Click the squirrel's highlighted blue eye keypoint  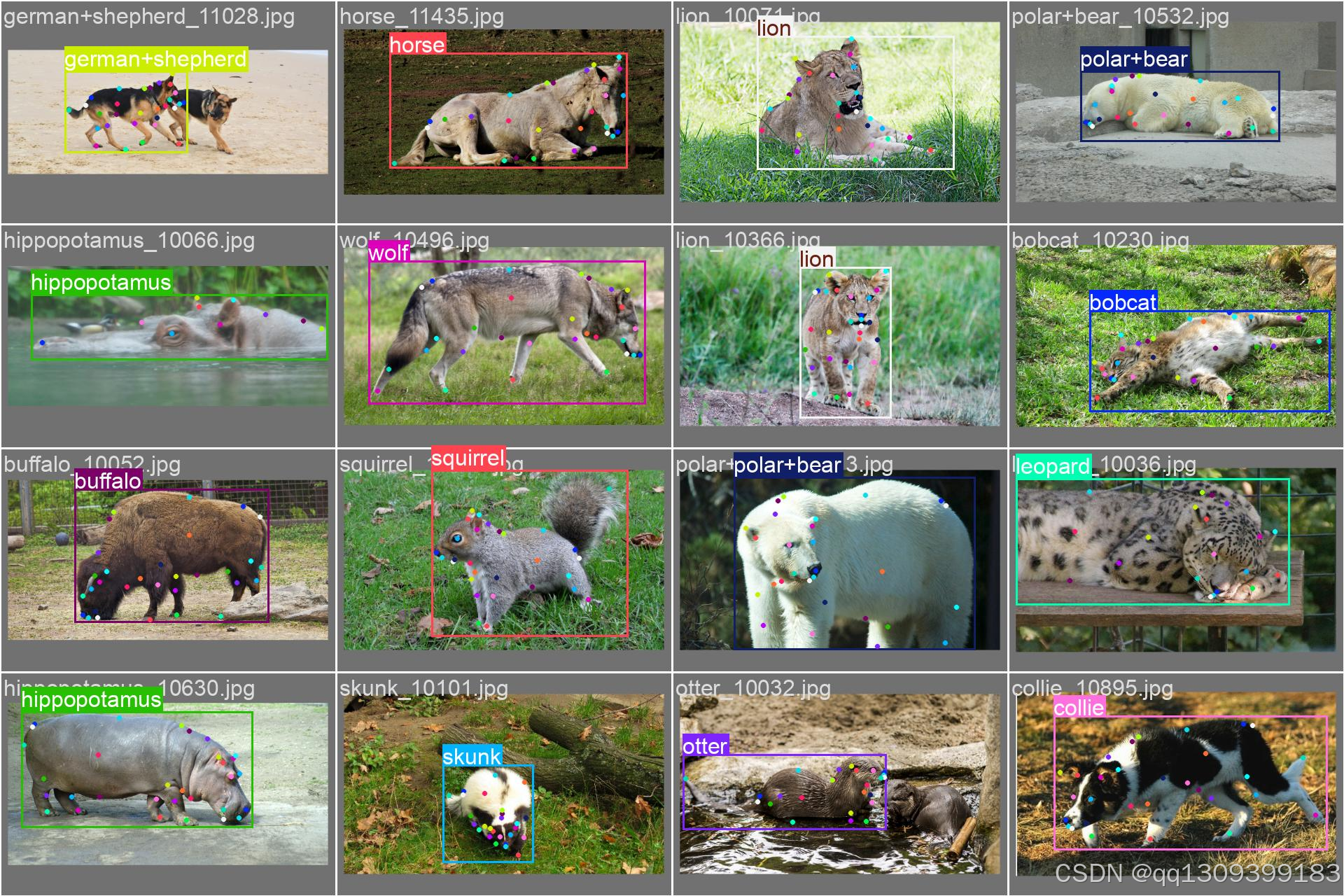[457, 538]
